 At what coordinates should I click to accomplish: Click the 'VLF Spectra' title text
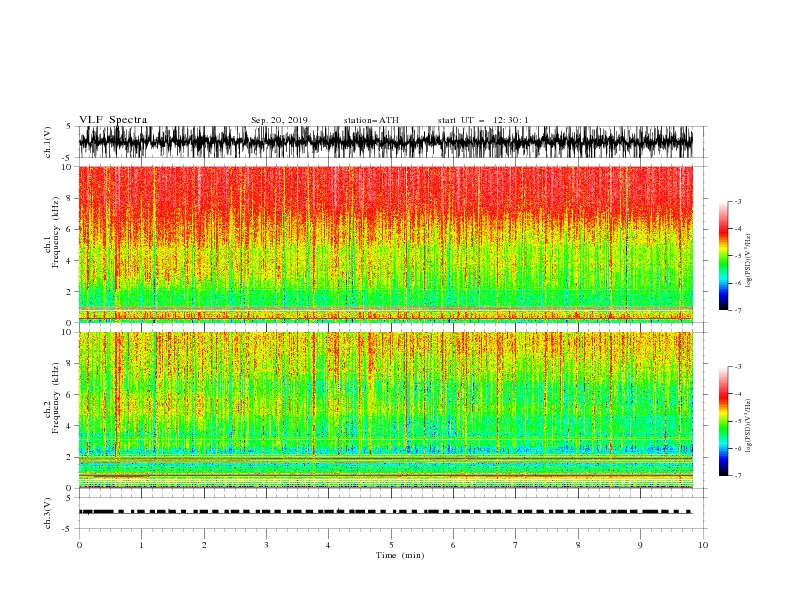(113, 120)
